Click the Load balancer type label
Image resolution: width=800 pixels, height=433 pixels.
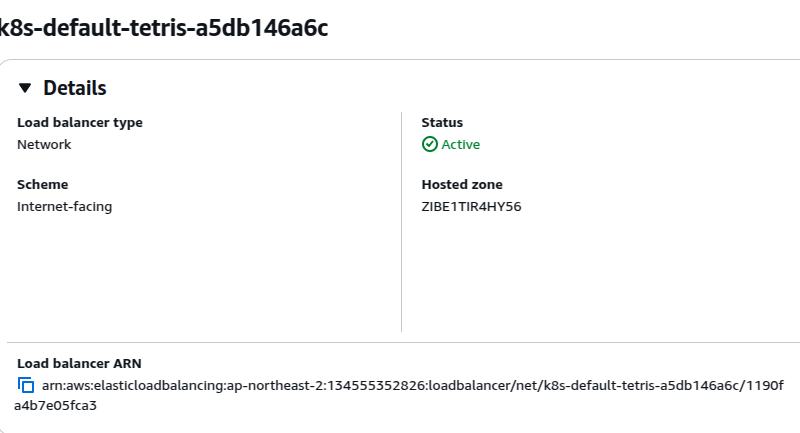[80, 122]
